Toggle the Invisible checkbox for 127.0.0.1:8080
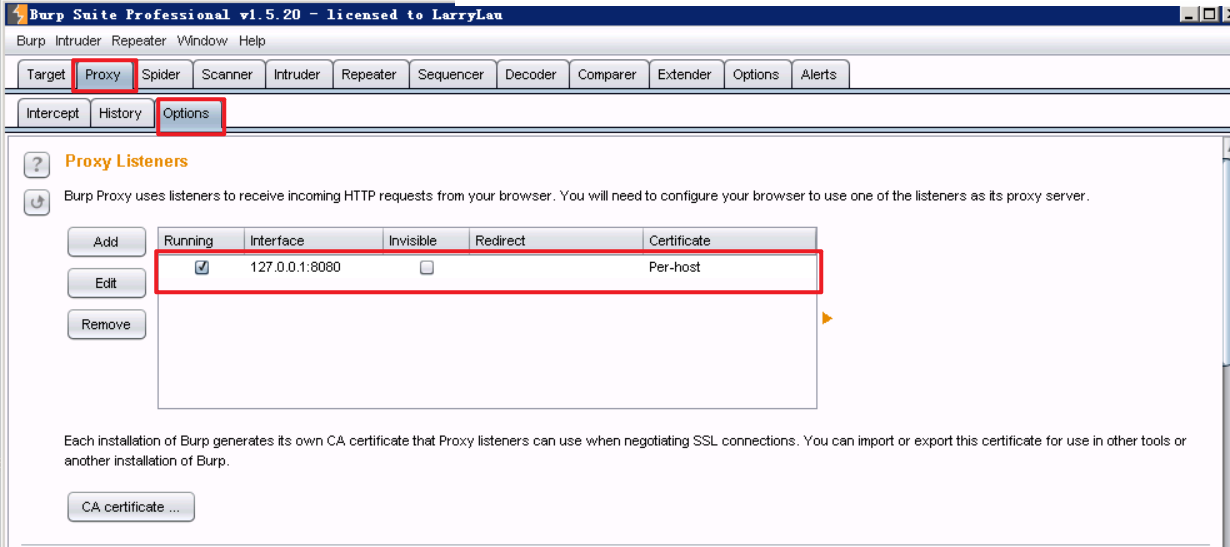 coord(427,267)
